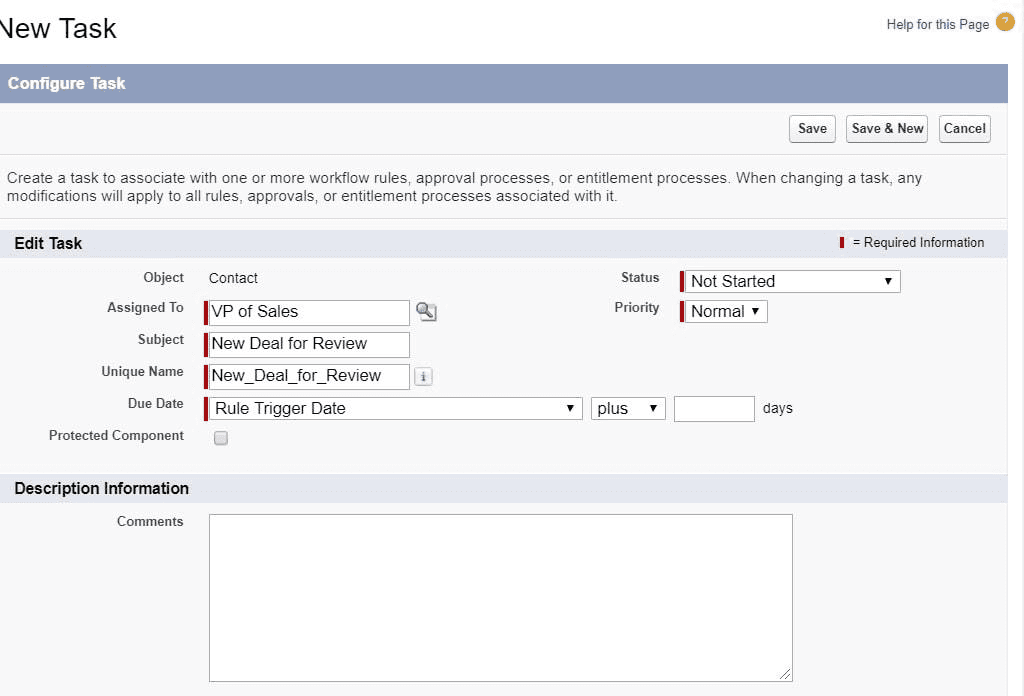Select the Description Information section header
This screenshot has width=1024, height=696.
point(101,488)
